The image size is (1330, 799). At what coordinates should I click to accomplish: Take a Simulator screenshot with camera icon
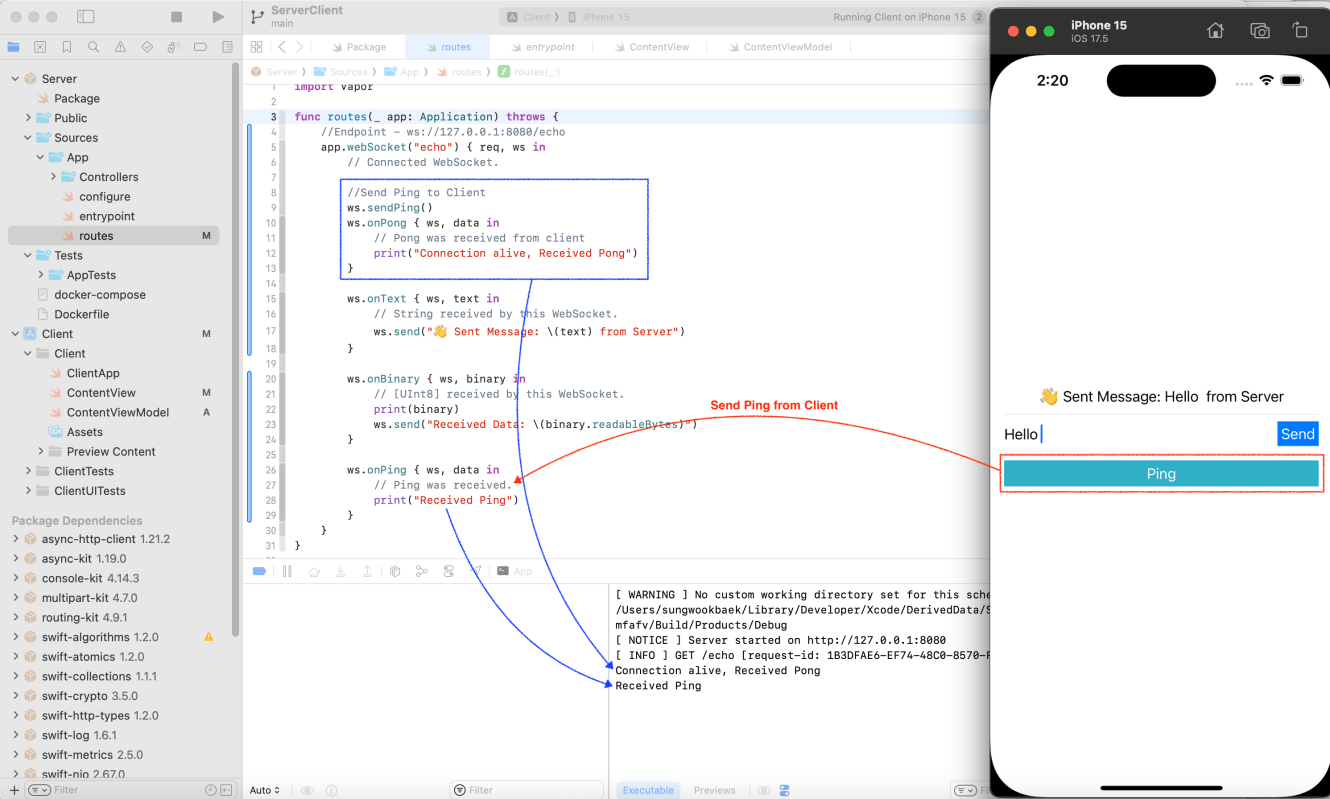1260,31
